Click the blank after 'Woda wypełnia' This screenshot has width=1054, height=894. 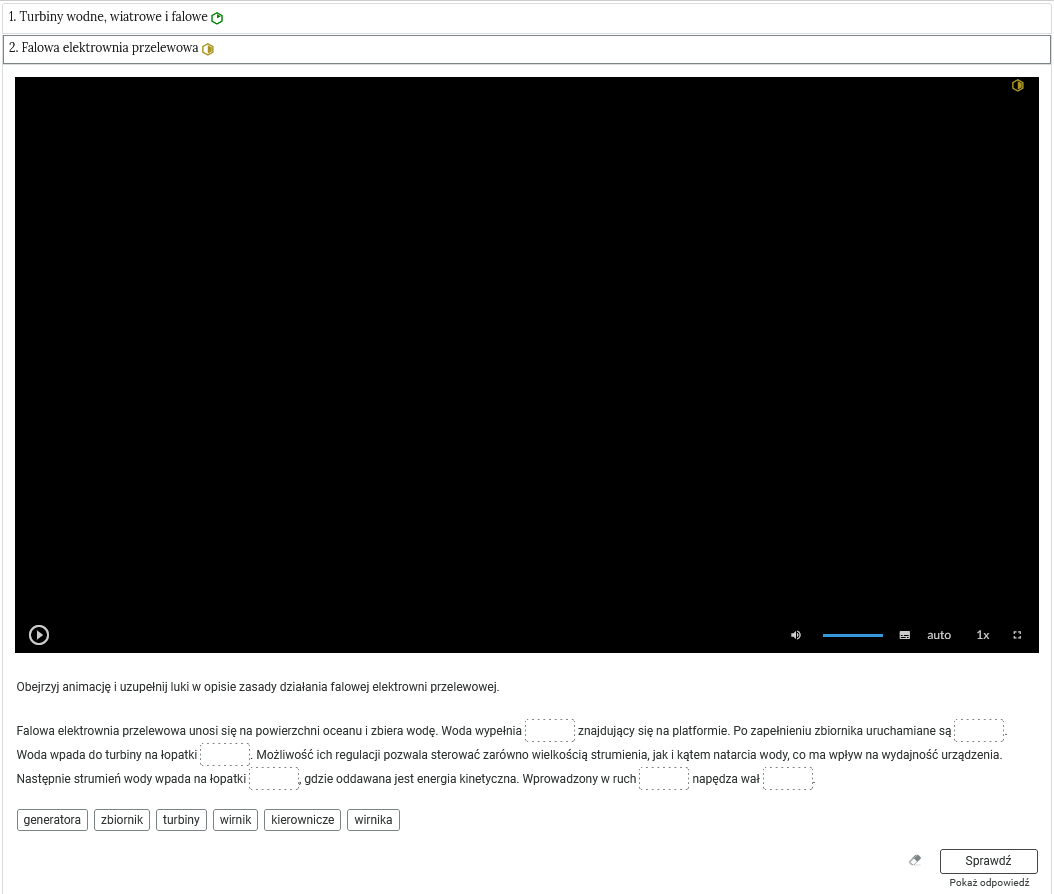[x=550, y=730]
